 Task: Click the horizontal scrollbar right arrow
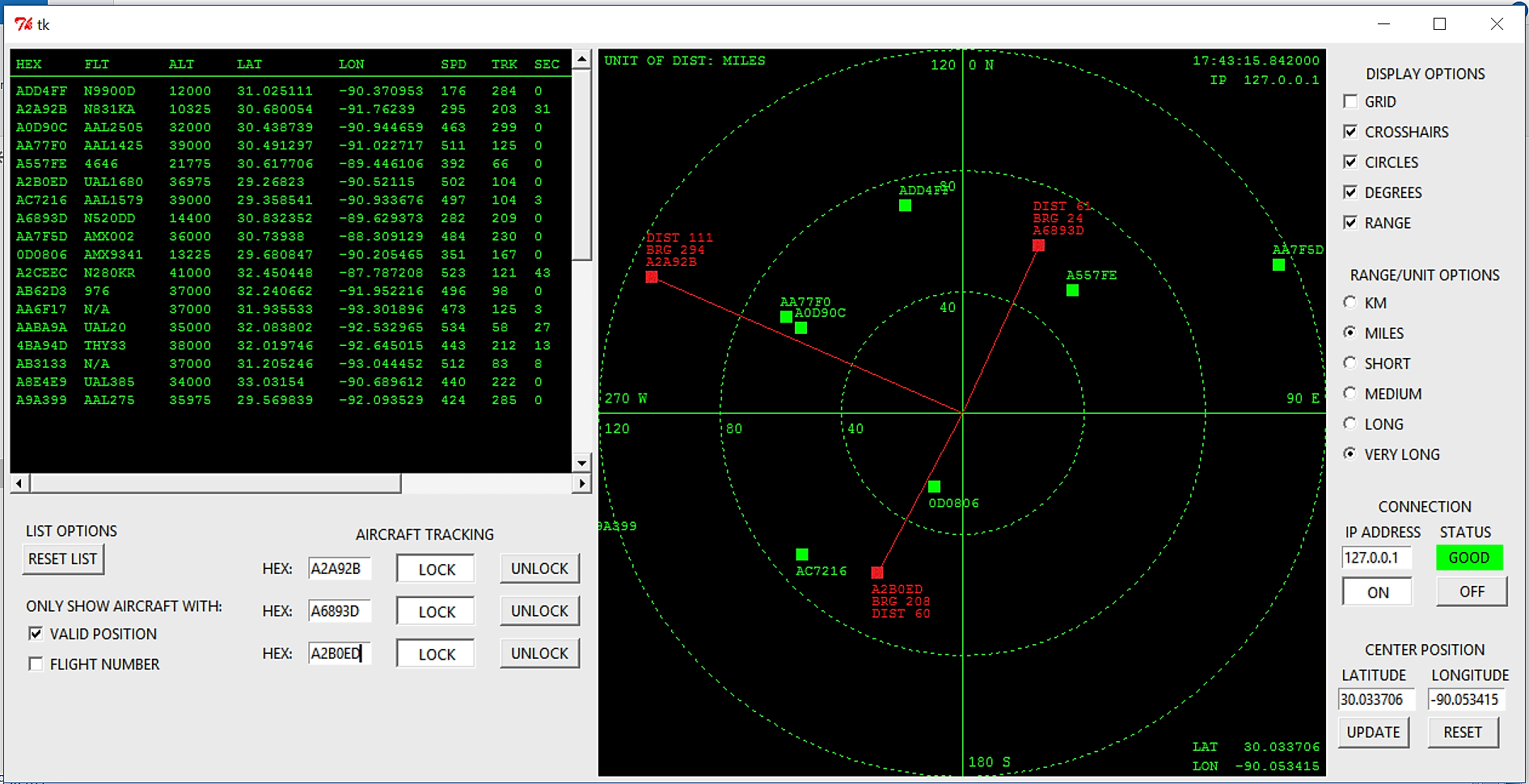[x=581, y=483]
